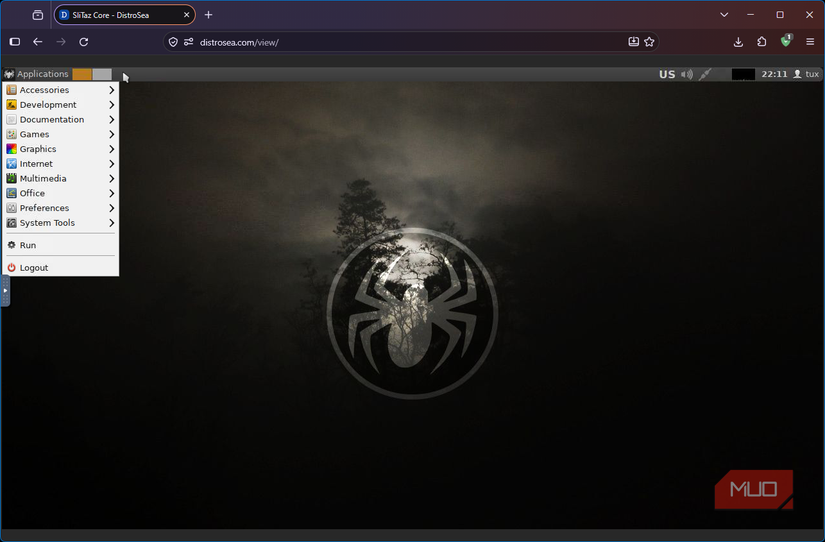Open the Development submenu
Viewport: 825px width, 542px height.
click(x=61, y=105)
